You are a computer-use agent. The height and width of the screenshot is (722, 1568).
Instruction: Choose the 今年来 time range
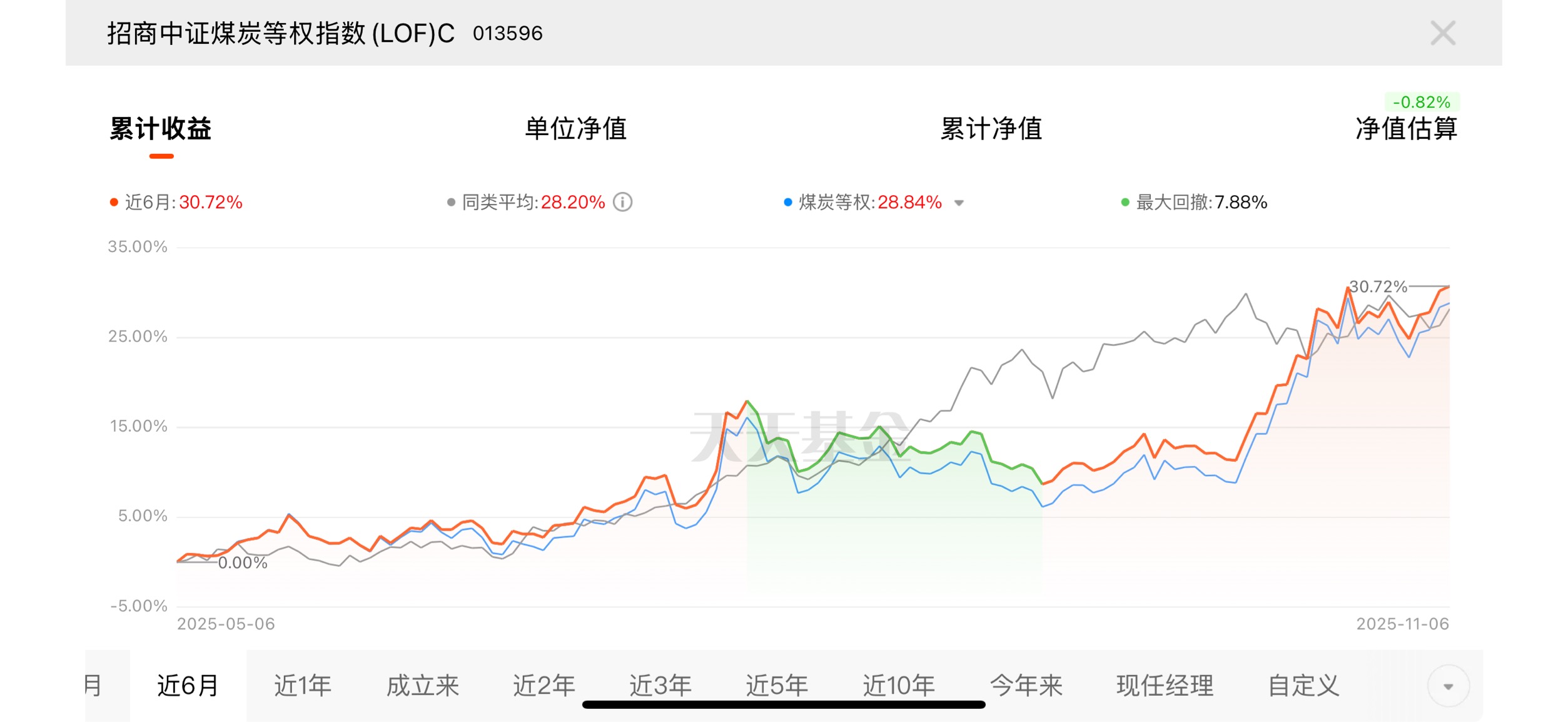tap(1026, 686)
